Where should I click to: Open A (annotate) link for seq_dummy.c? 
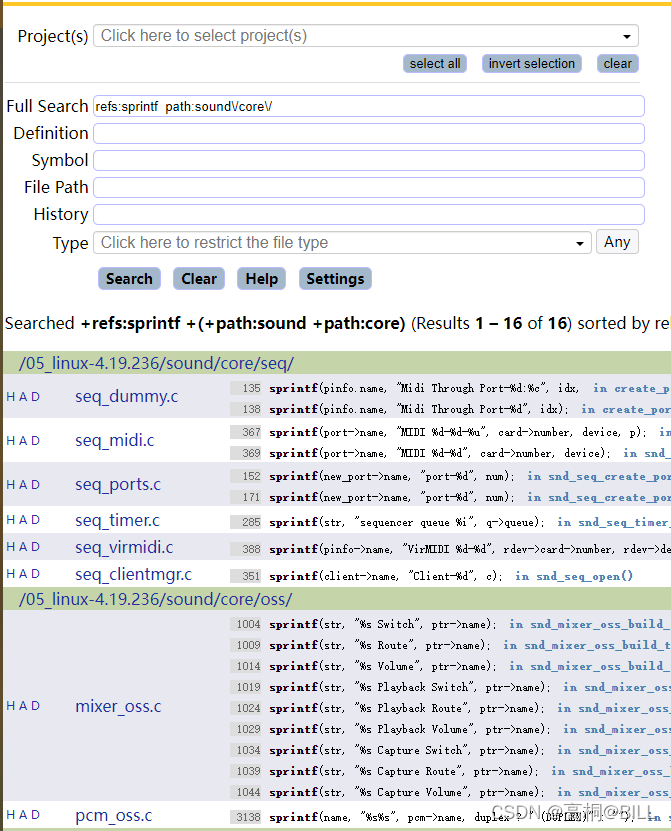(23, 397)
